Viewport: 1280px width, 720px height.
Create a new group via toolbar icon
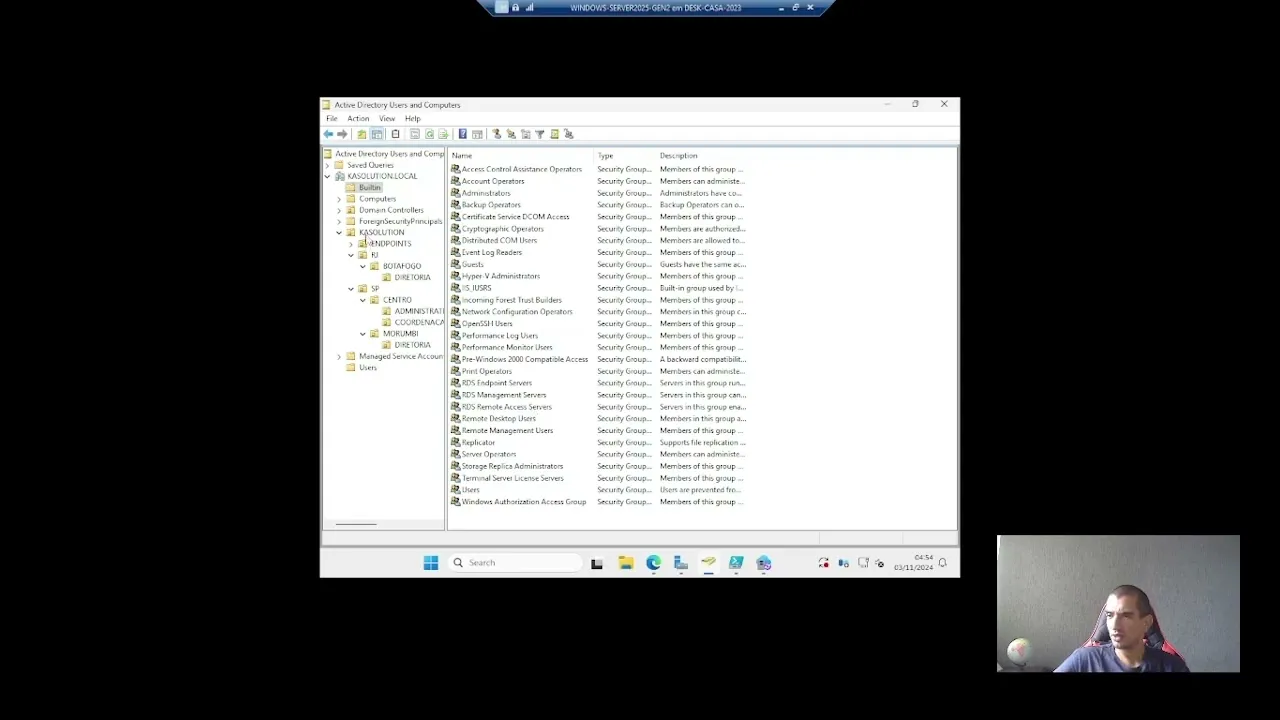coord(511,134)
